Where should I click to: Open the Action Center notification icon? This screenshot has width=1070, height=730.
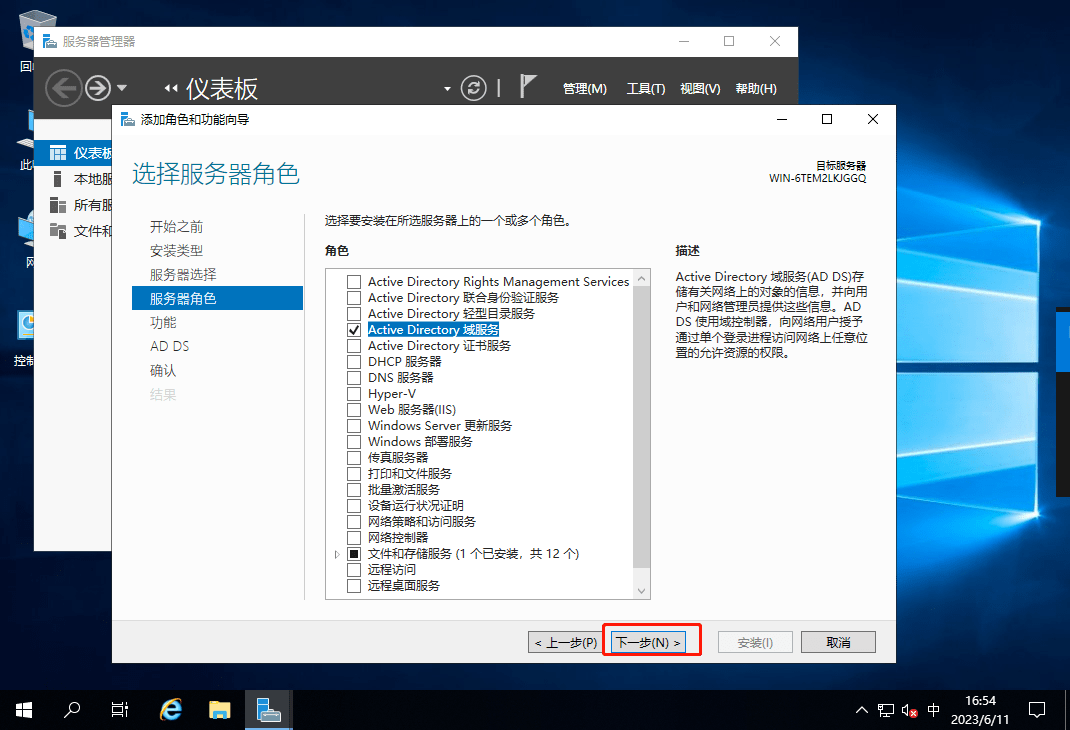pos(1037,710)
